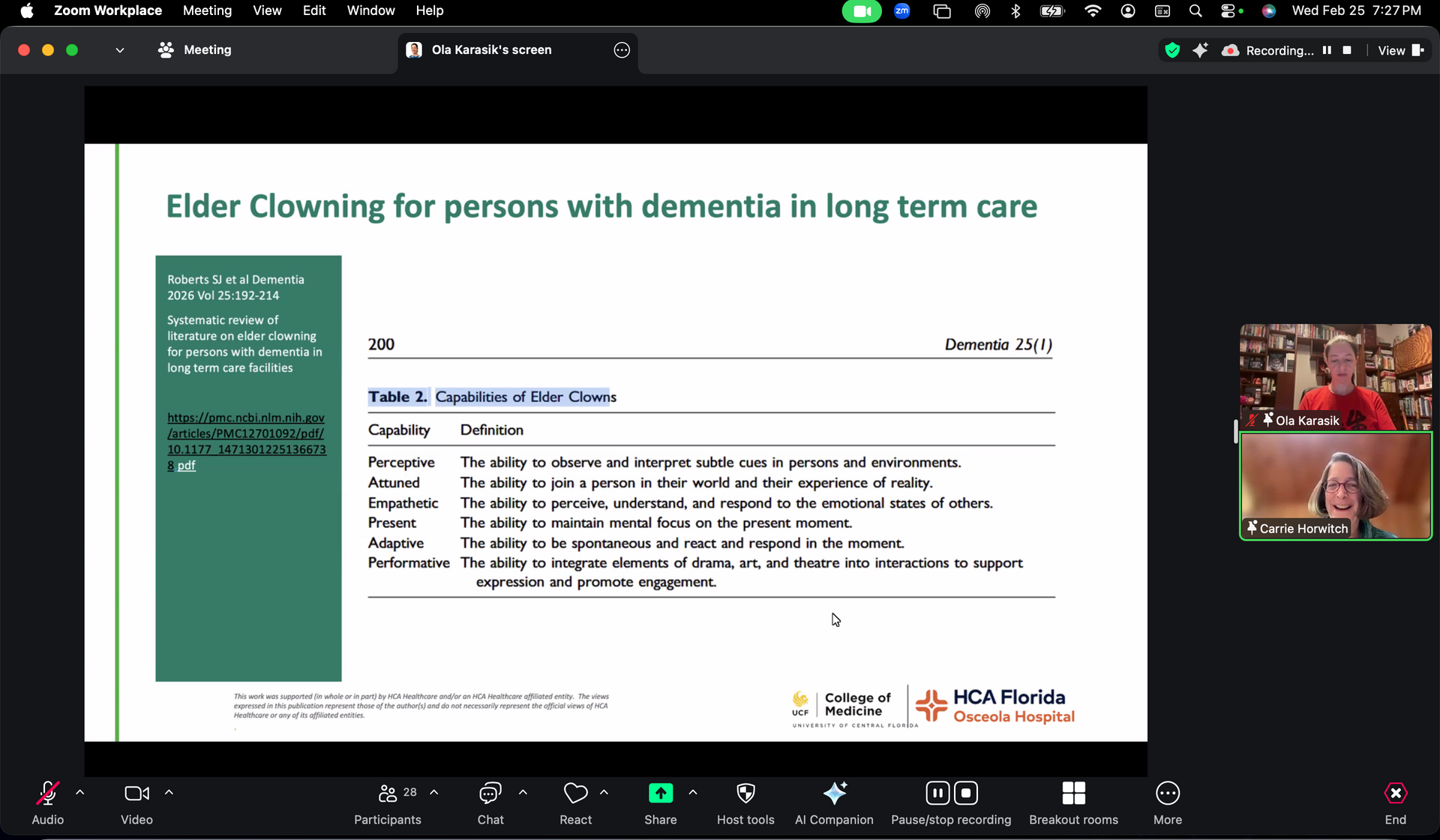Click the green encryption shield icon
The width and height of the screenshot is (1440, 840).
(x=1172, y=50)
